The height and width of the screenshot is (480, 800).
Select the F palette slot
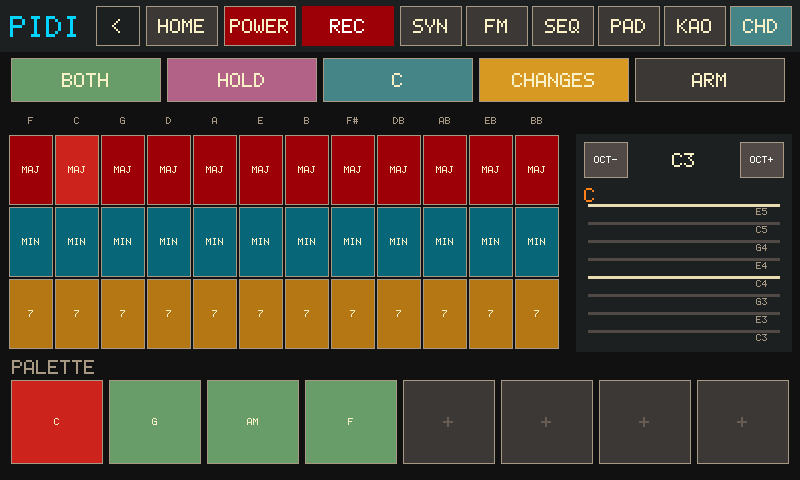[351, 422]
